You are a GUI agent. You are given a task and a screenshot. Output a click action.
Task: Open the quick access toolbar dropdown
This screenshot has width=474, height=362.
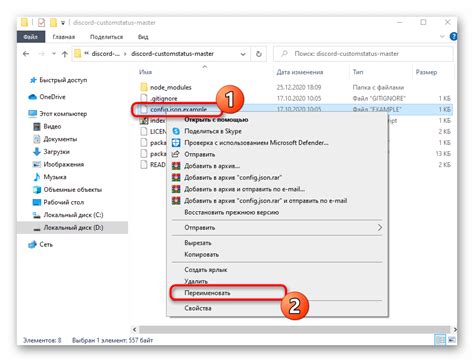[63, 23]
